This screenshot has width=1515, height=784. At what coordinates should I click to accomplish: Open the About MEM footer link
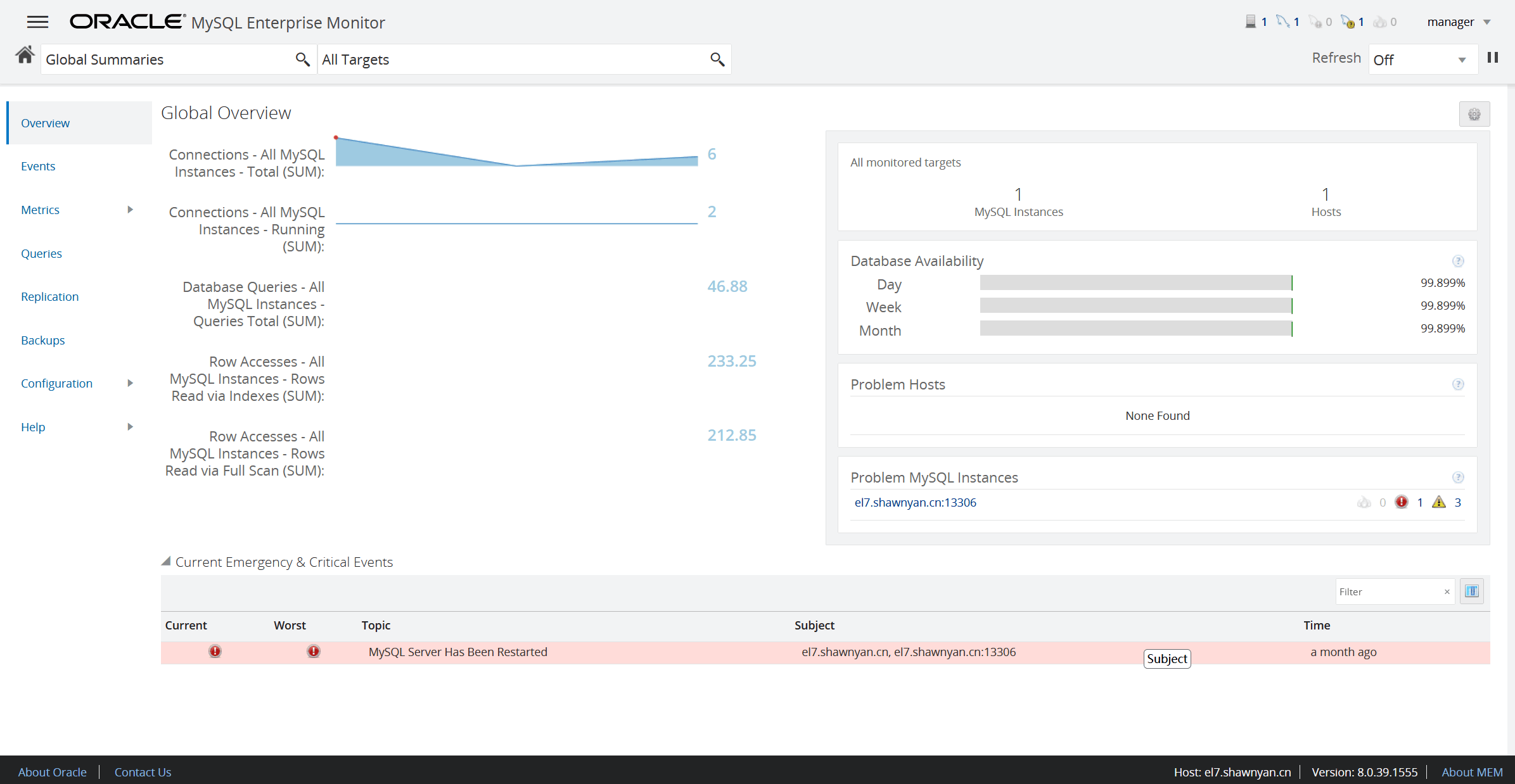(x=1472, y=772)
